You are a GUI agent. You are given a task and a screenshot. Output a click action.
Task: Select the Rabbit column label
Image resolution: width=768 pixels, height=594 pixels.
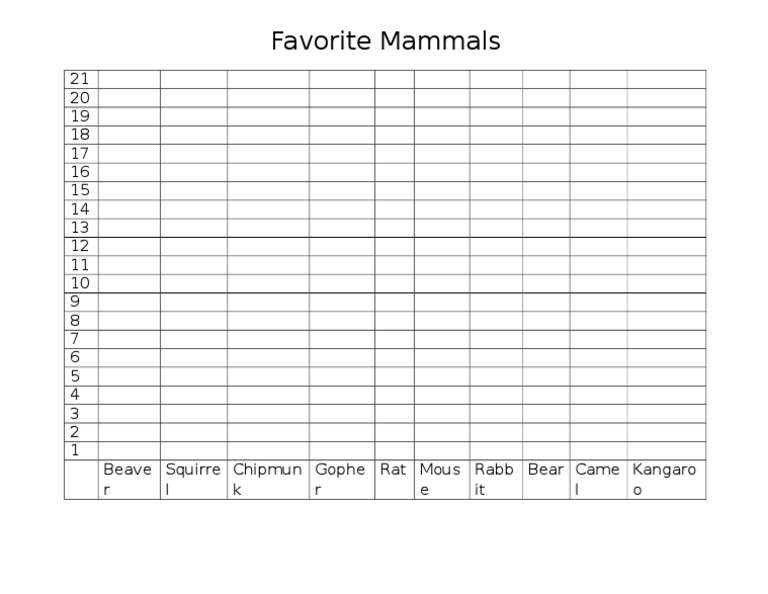click(495, 479)
